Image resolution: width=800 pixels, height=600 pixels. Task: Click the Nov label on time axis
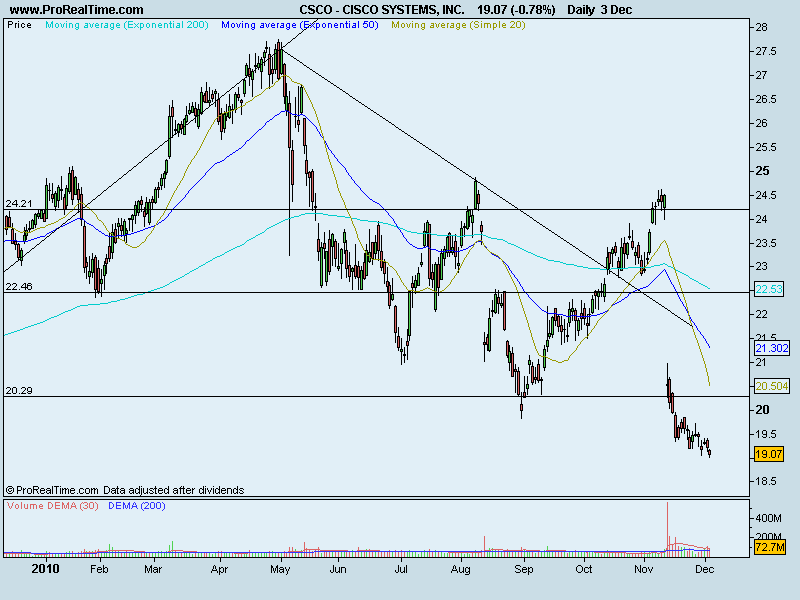pyautogui.click(x=643, y=569)
